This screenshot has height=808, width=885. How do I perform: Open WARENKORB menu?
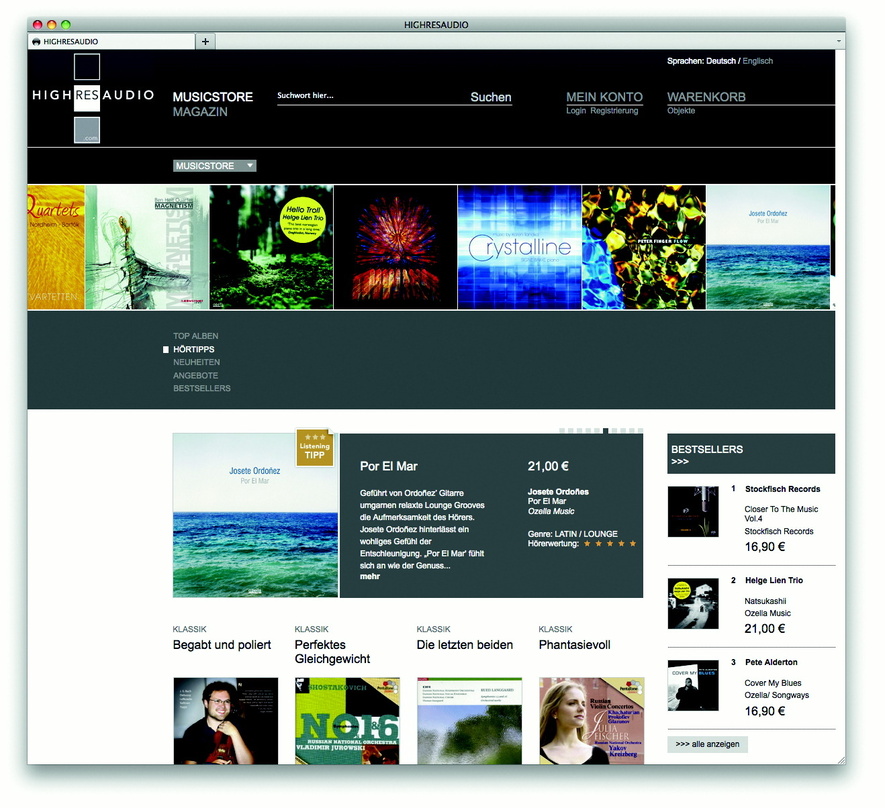click(x=706, y=97)
